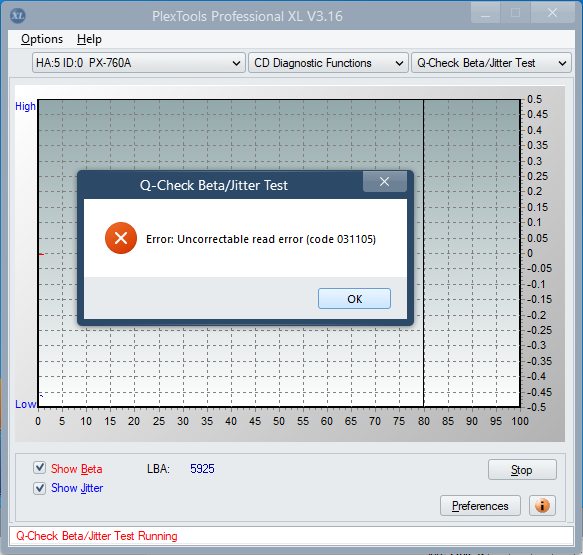The image size is (583, 555).
Task: Open the Q-Check Beta/Jitter Test dropdown
Action: pos(491,63)
